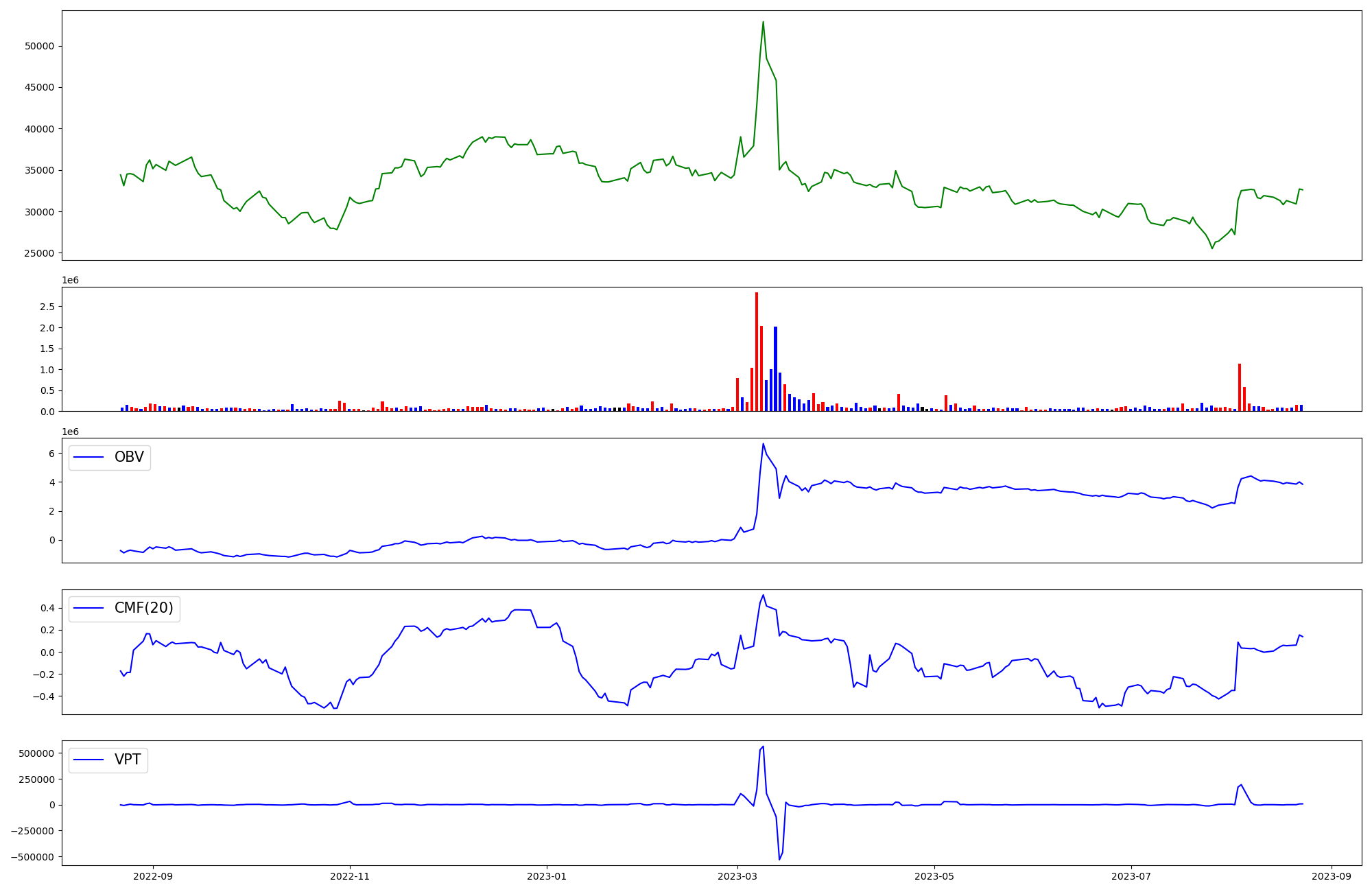This screenshot has height=892, width=1372.
Task: Click the green price line's highest peak
Action: (763, 23)
